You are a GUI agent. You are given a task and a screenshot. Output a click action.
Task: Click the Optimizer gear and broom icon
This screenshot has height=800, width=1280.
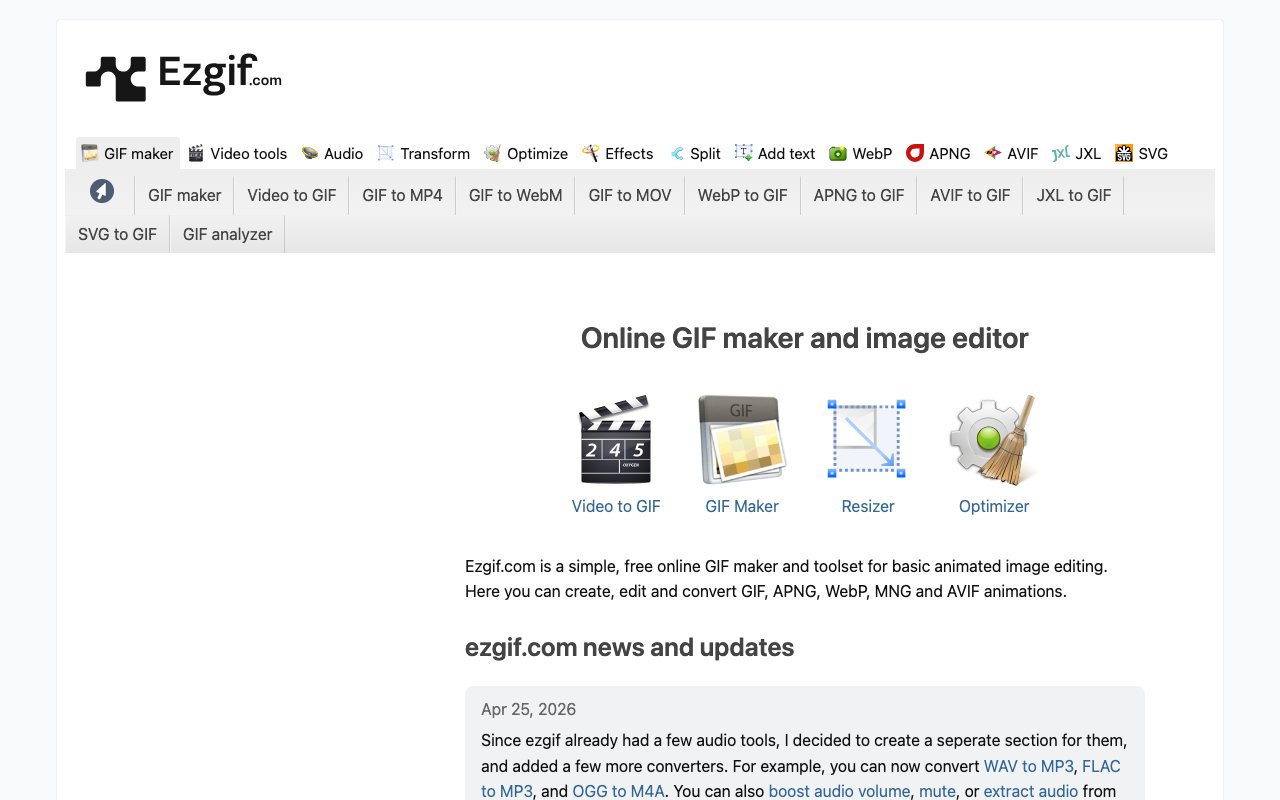click(x=993, y=440)
